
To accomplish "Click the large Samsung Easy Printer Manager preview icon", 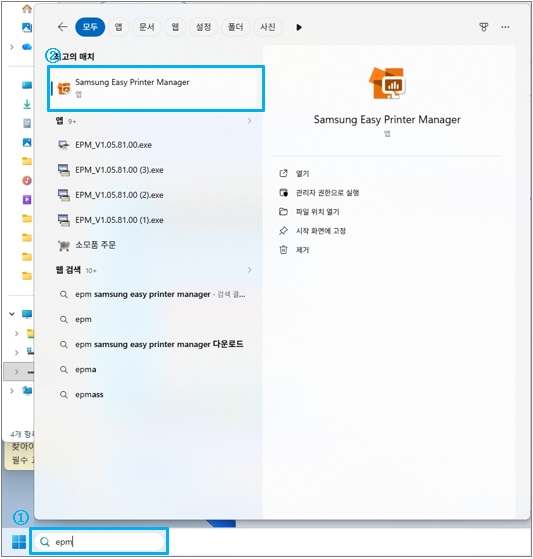I will tap(387, 83).
